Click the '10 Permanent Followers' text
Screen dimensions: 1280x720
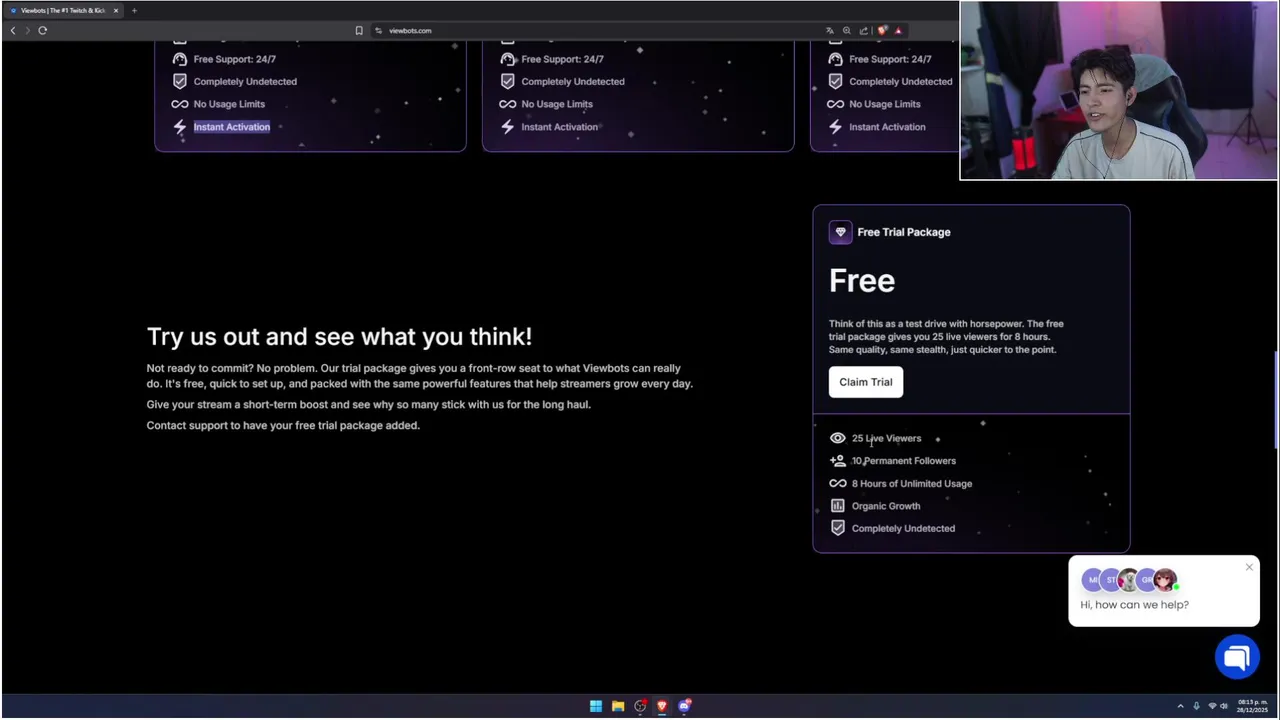[904, 461]
